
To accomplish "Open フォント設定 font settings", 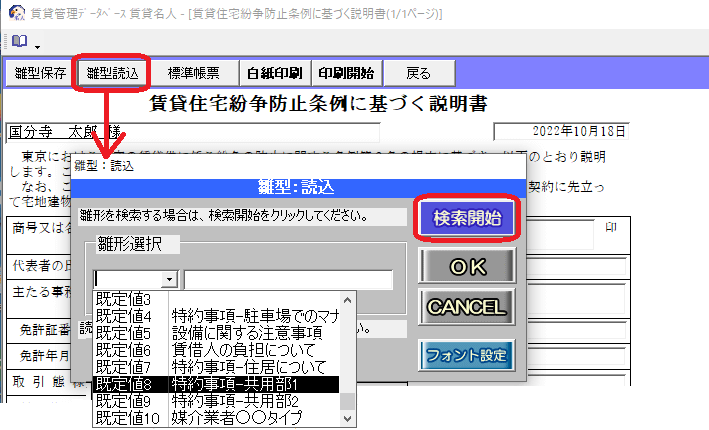I will tap(466, 354).
